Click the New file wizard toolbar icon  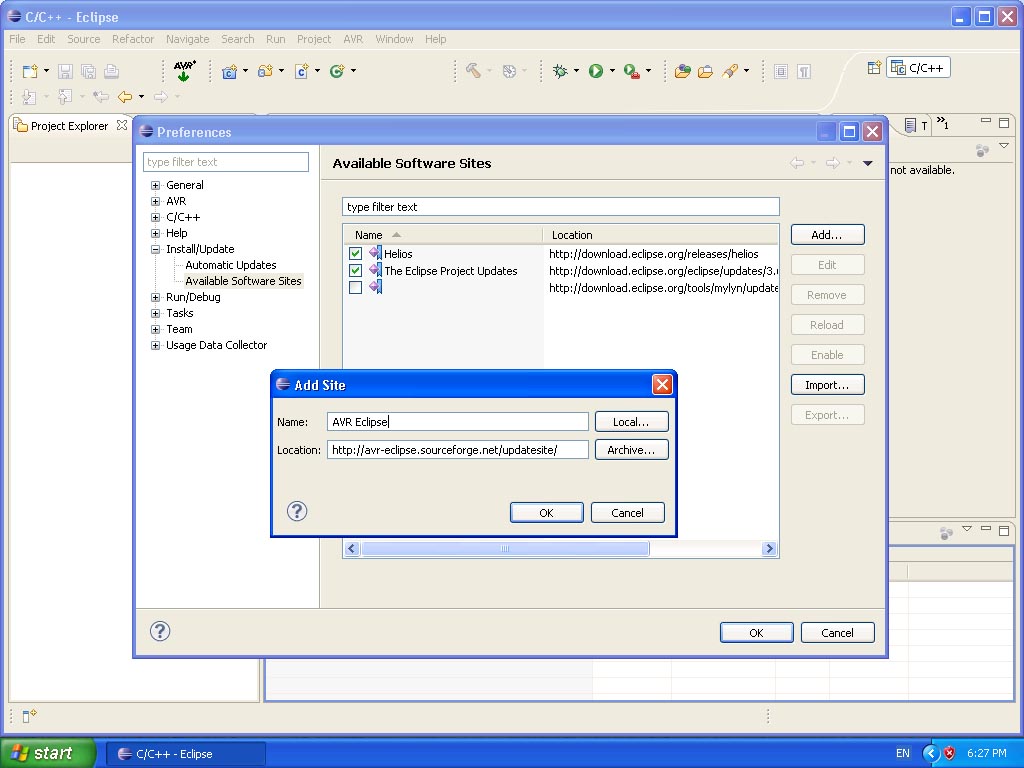(x=30, y=71)
